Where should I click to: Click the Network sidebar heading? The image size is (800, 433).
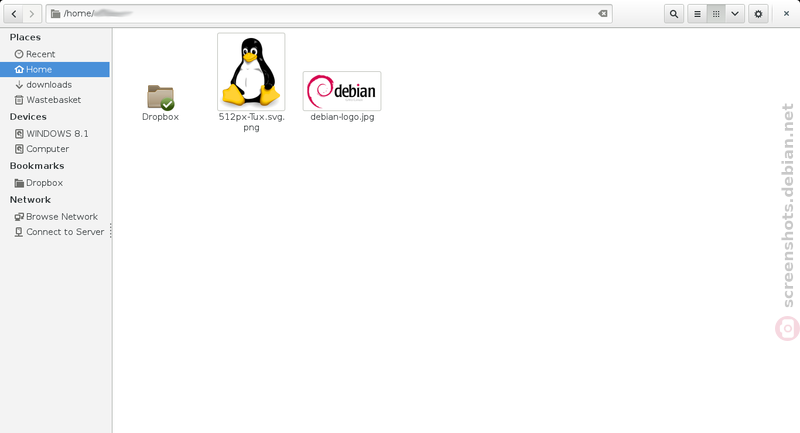point(30,200)
